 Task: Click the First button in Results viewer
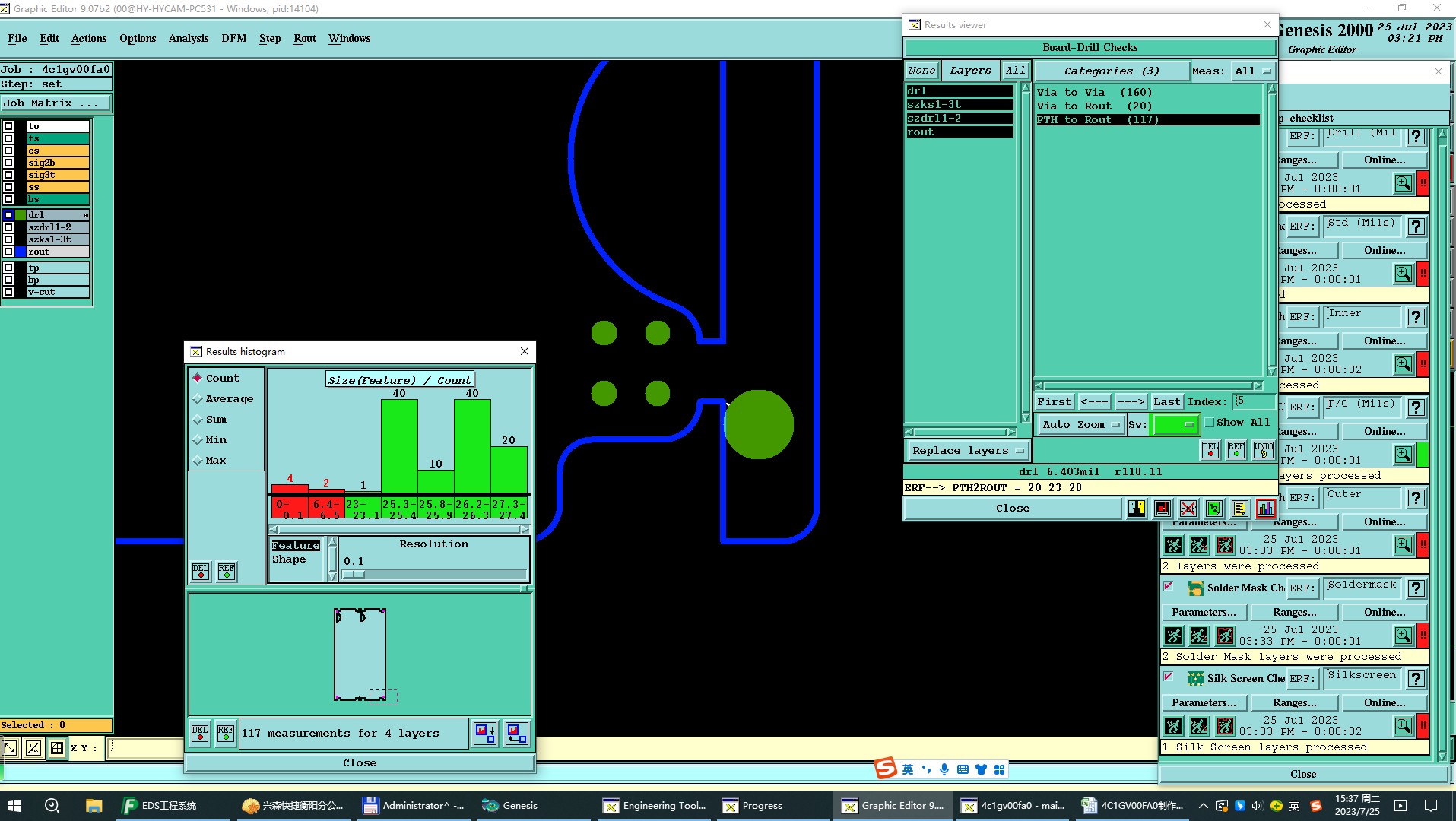coord(1054,401)
